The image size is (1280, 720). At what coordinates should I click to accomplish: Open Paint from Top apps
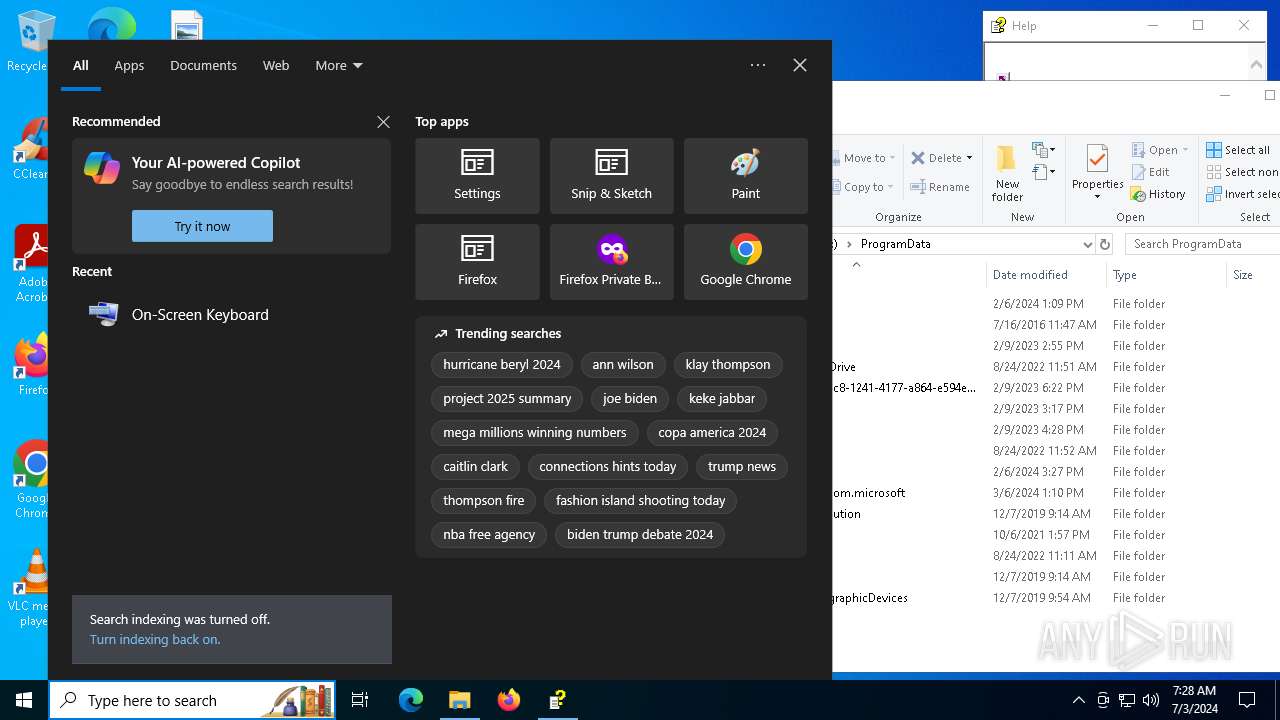[745, 176]
